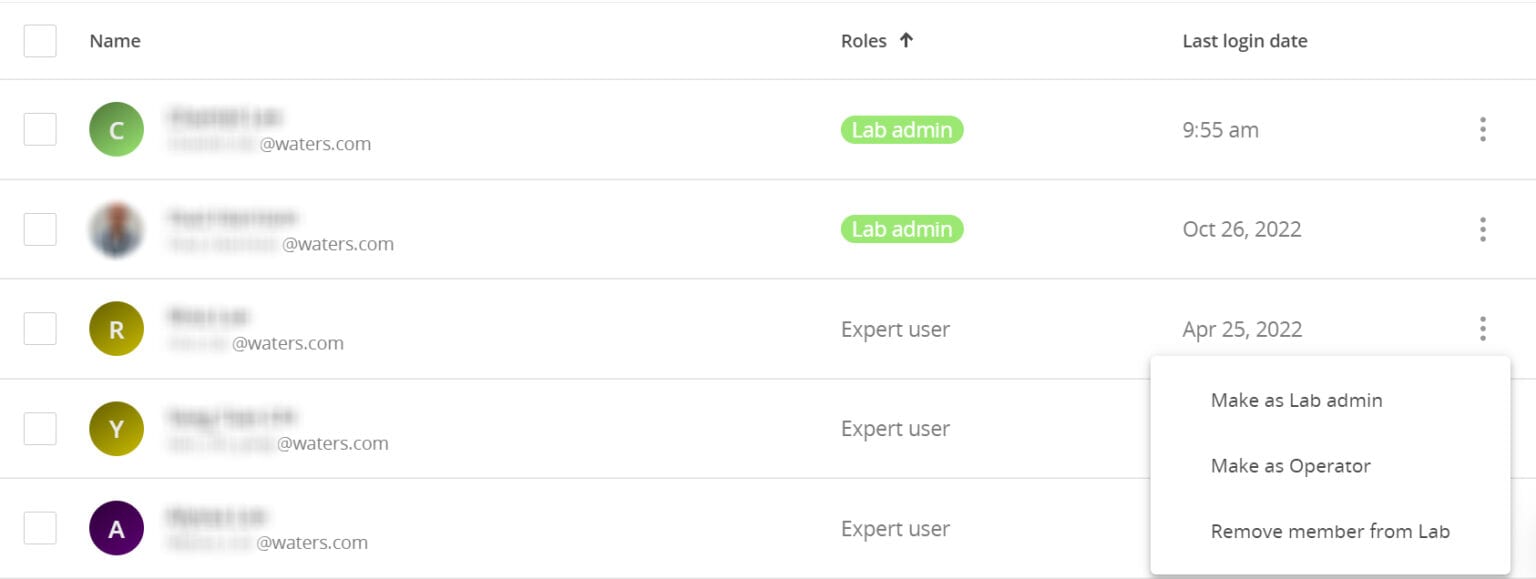Choose Remove member from Lab

(x=1330, y=532)
